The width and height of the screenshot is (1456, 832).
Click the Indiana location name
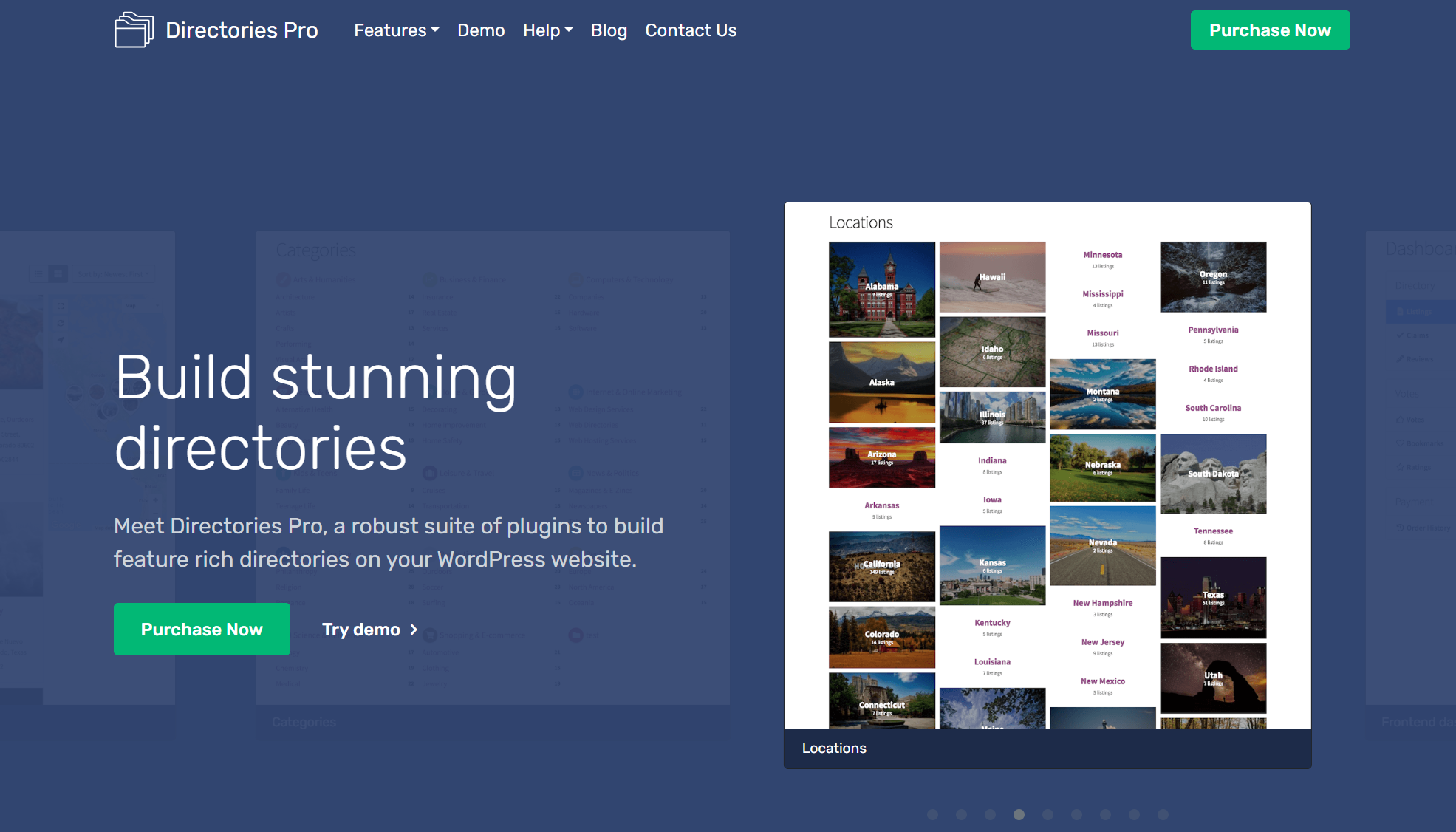pyautogui.click(x=992, y=460)
